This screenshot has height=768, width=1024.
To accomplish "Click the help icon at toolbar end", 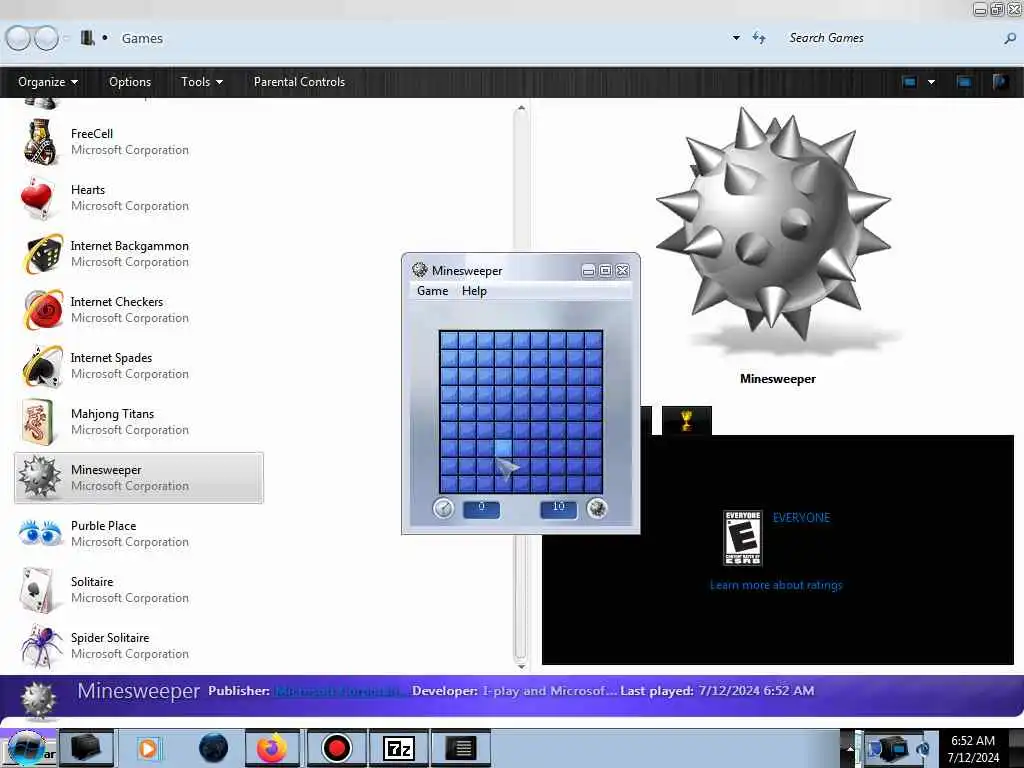I will pyautogui.click(x=1000, y=82).
